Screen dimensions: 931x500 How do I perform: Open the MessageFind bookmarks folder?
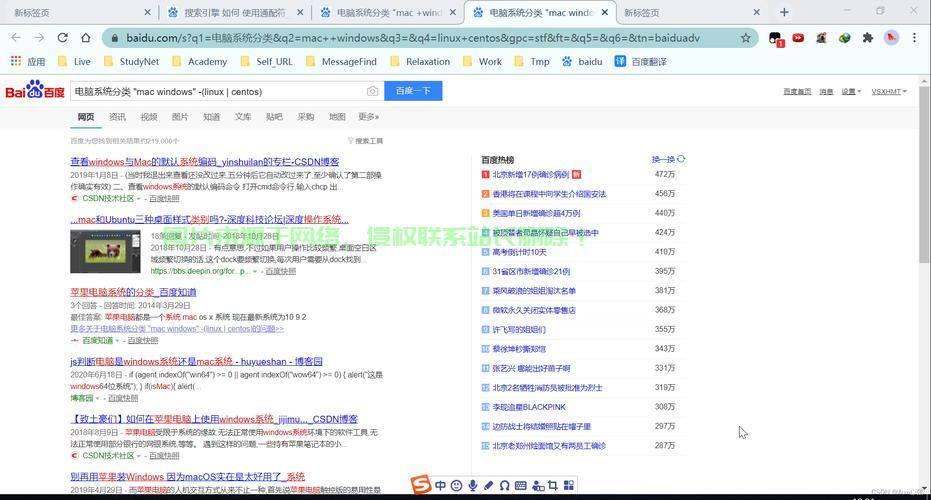341,61
